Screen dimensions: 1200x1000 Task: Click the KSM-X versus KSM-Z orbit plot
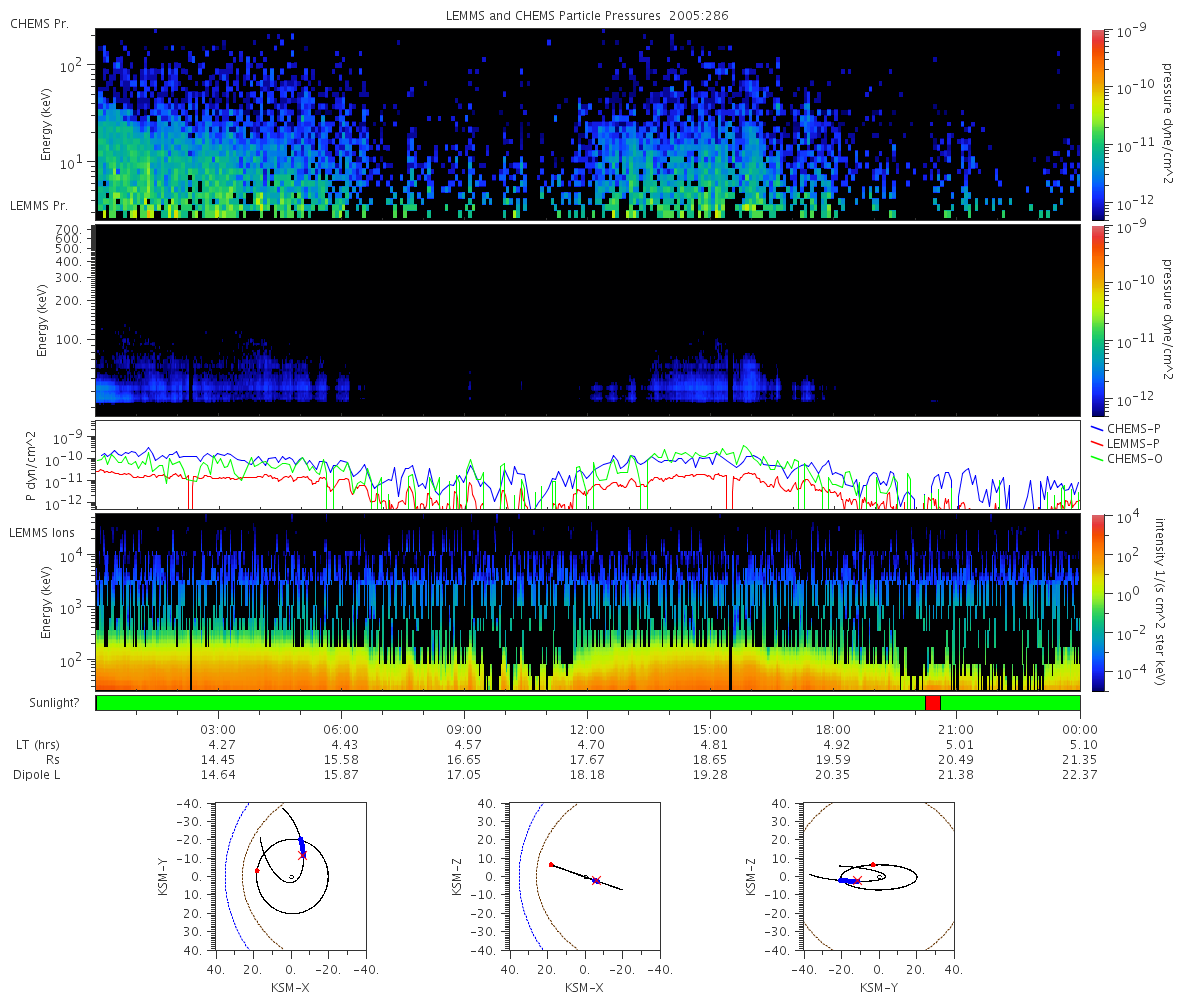click(585, 875)
